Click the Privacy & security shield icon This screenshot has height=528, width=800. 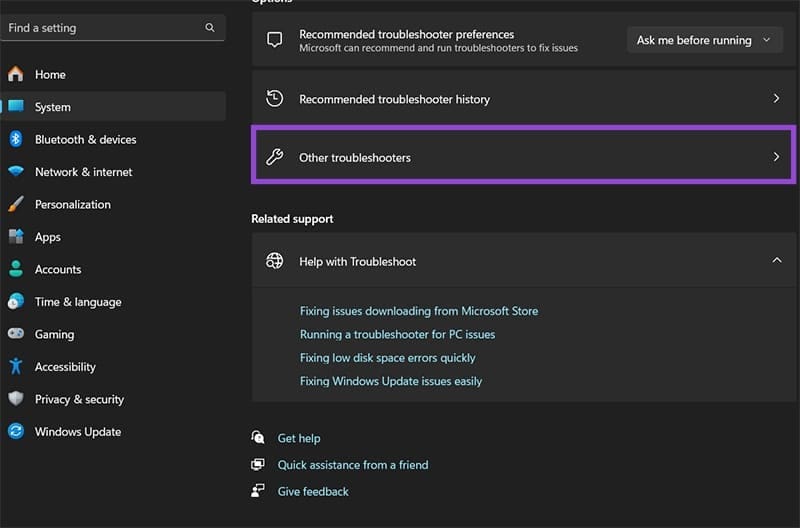point(16,399)
